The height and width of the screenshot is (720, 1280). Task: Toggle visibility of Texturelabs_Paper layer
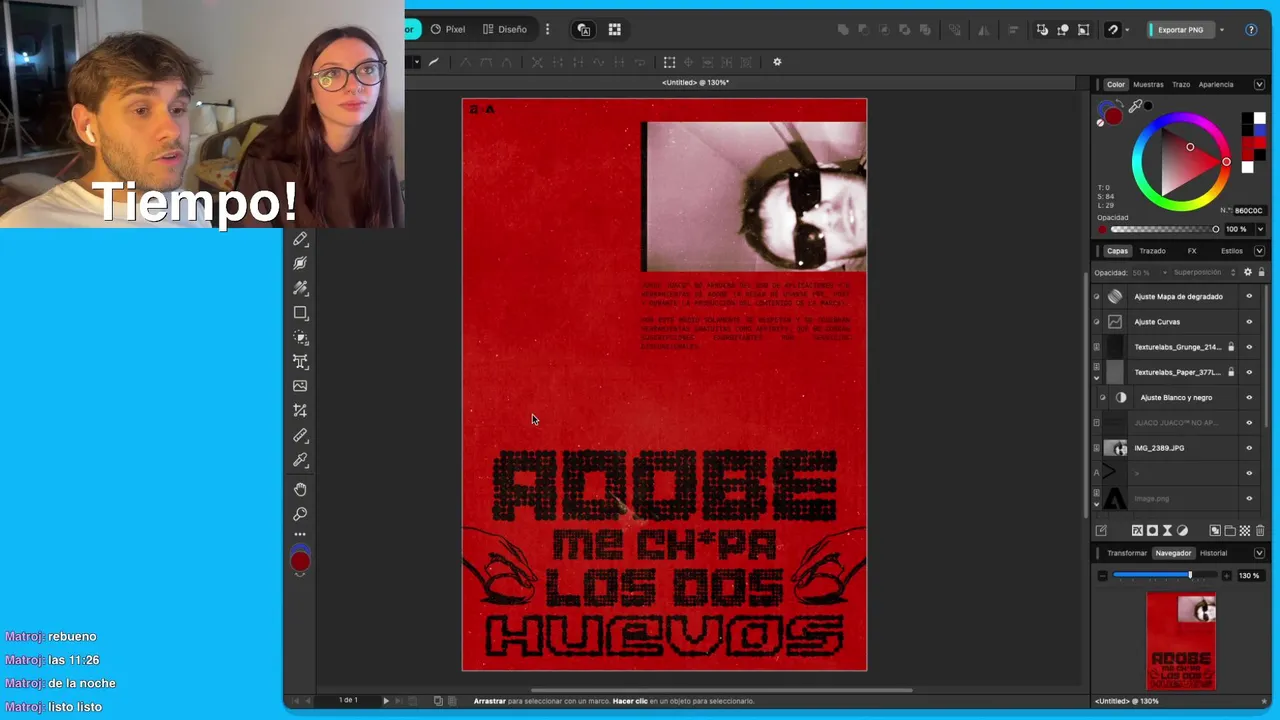(1249, 372)
